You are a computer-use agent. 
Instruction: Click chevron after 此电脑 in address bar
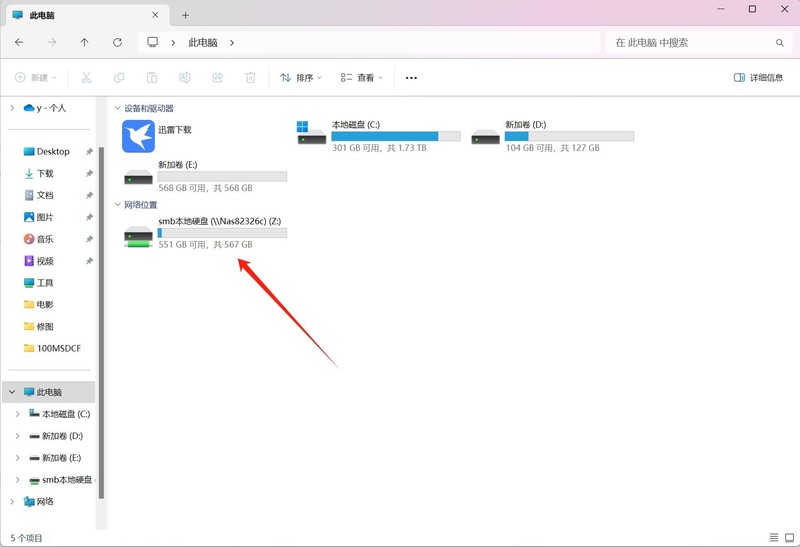pyautogui.click(x=232, y=43)
